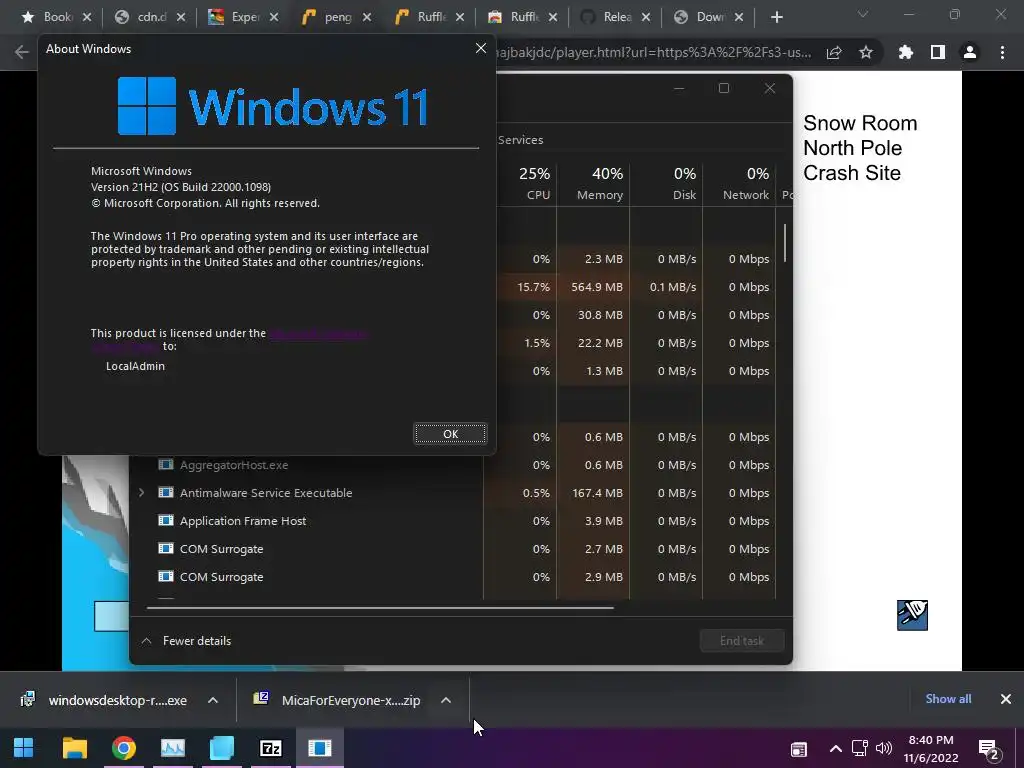The width and height of the screenshot is (1024, 768).
Task: Click the browser address bar URL
Action: coord(653,52)
